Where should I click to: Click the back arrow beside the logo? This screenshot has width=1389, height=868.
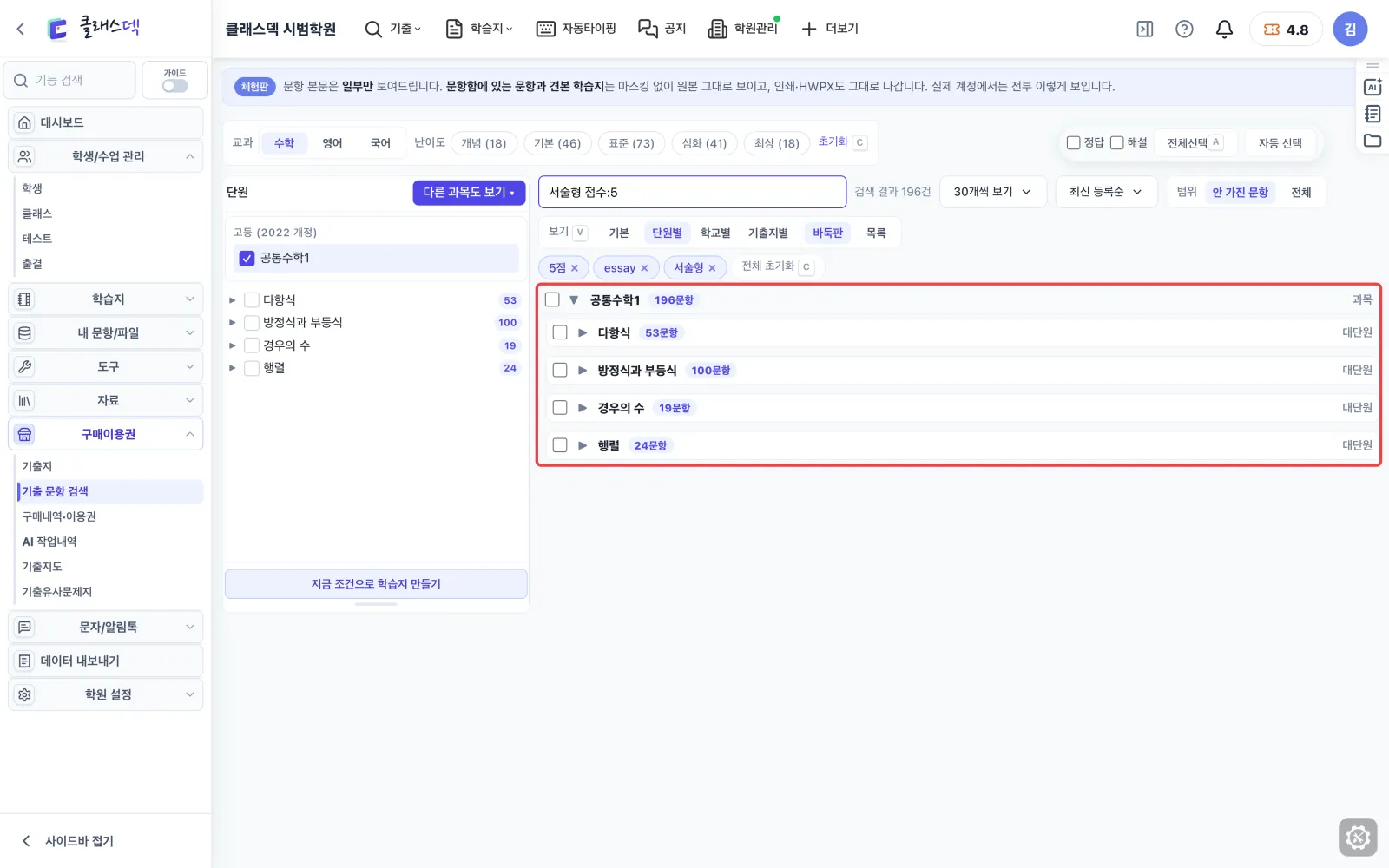21,29
